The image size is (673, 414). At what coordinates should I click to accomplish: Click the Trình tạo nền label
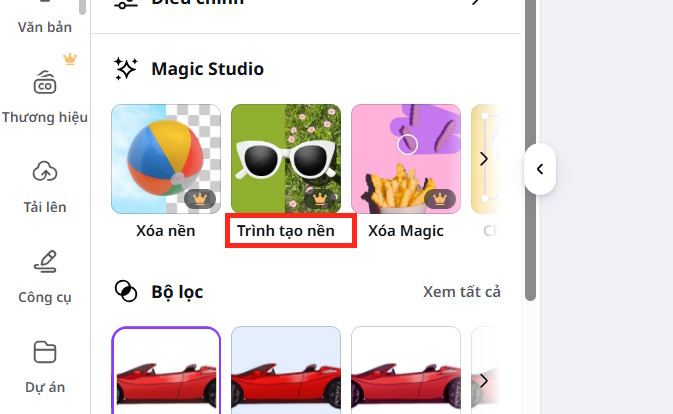coord(286,231)
